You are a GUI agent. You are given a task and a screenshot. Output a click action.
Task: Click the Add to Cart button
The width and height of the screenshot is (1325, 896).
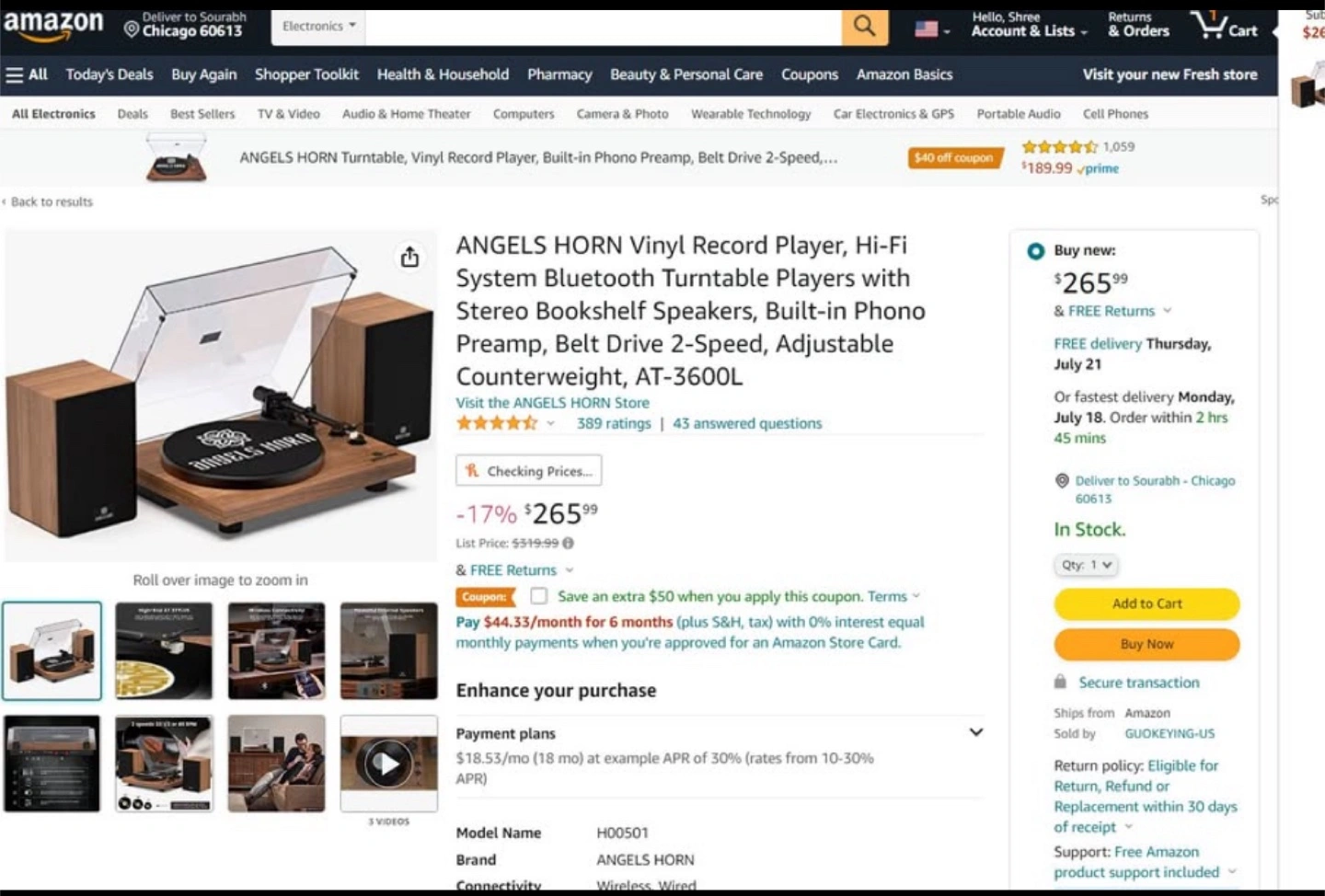(x=1146, y=603)
